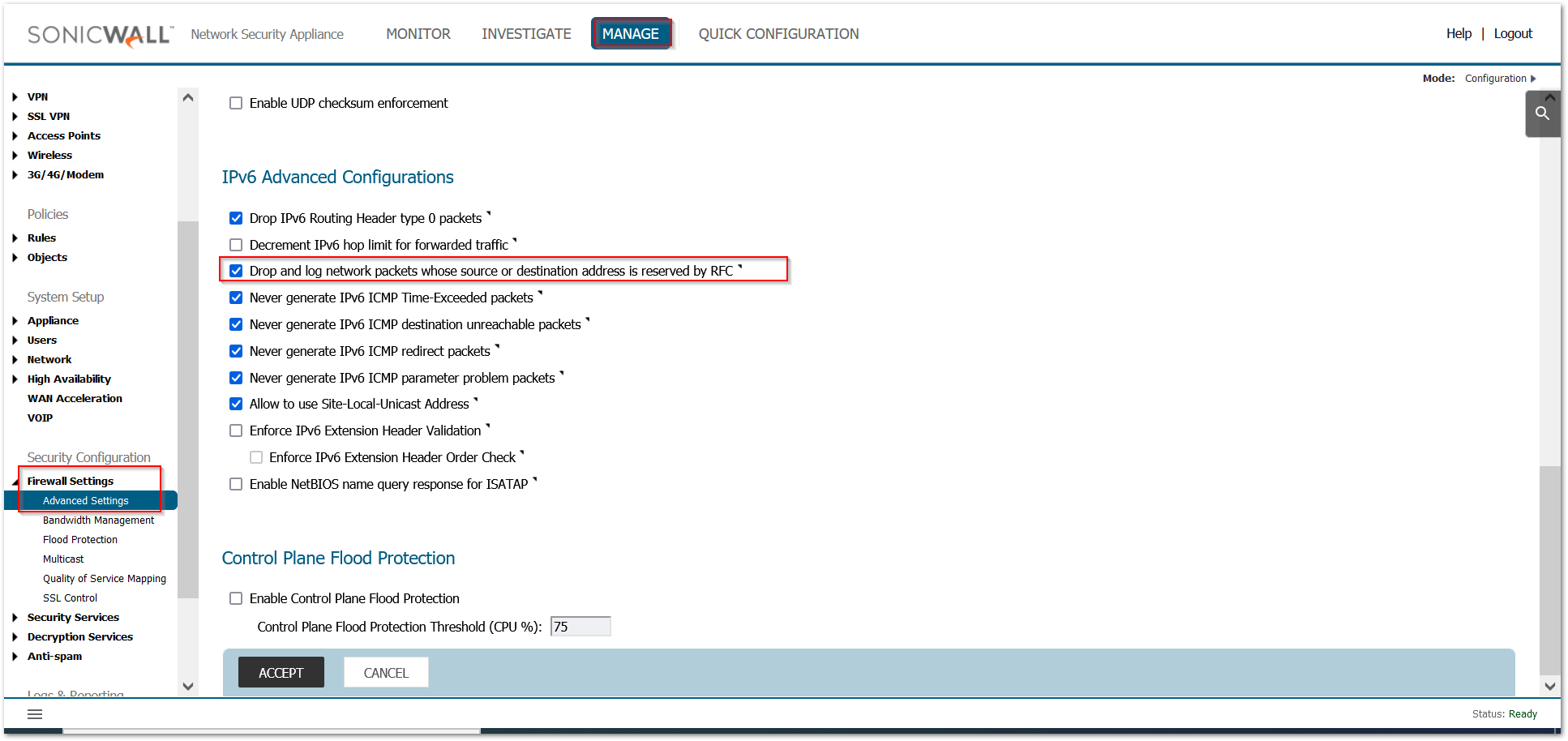
Task: Expand Access Points in sidebar
Action: click(15, 135)
